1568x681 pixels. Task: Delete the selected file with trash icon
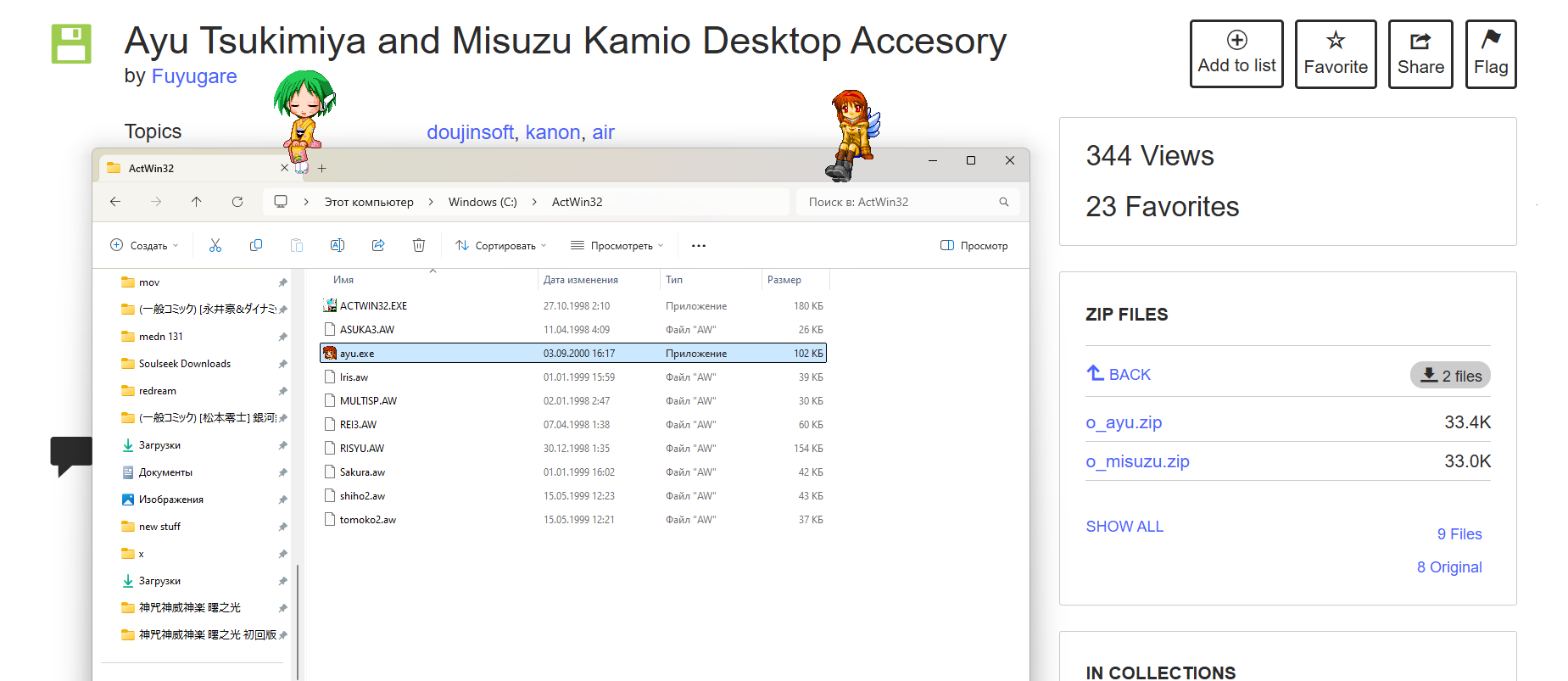[x=419, y=245]
